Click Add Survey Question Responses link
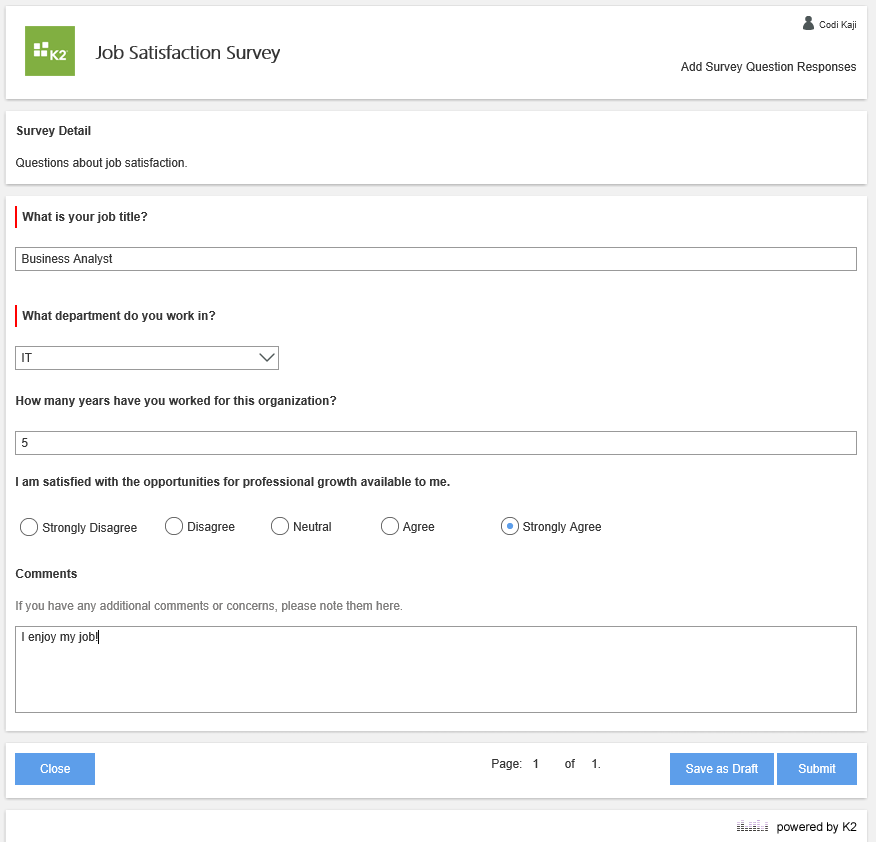 [x=768, y=67]
